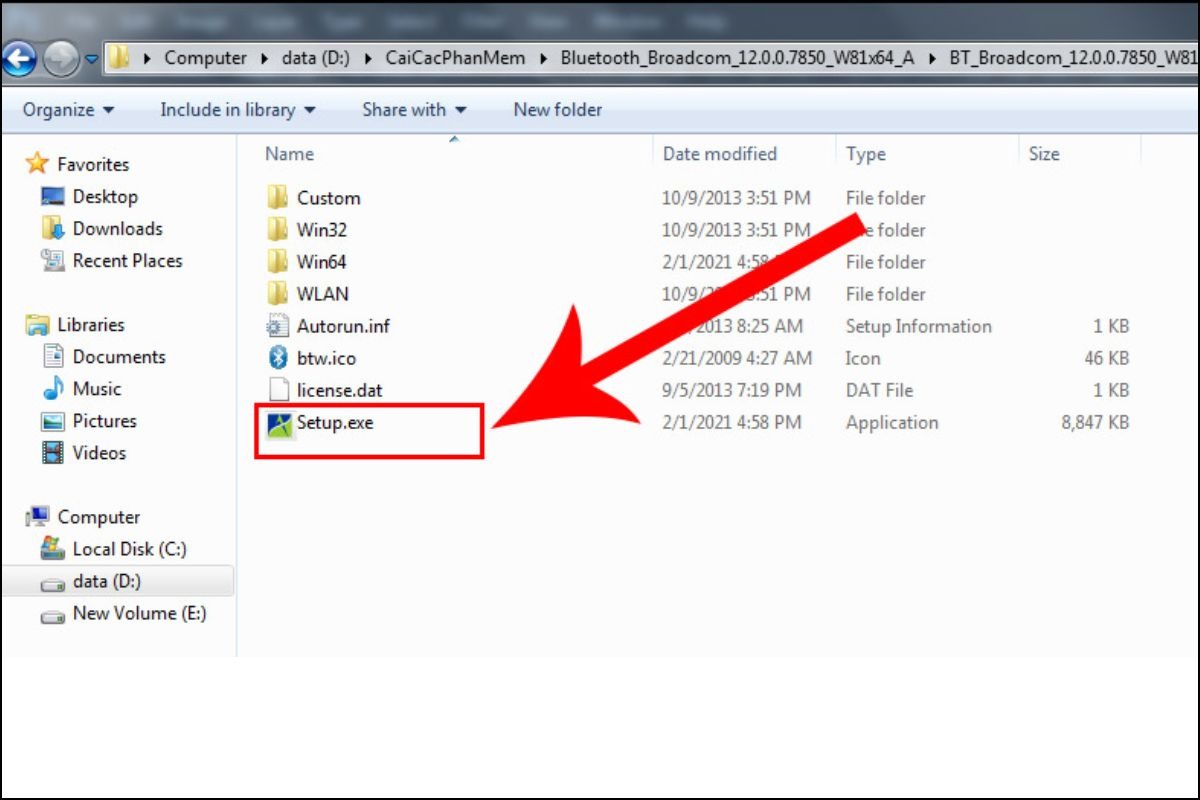Click the Autorun.inf gear file icon
This screenshot has height=800, width=1200.
(x=277, y=325)
